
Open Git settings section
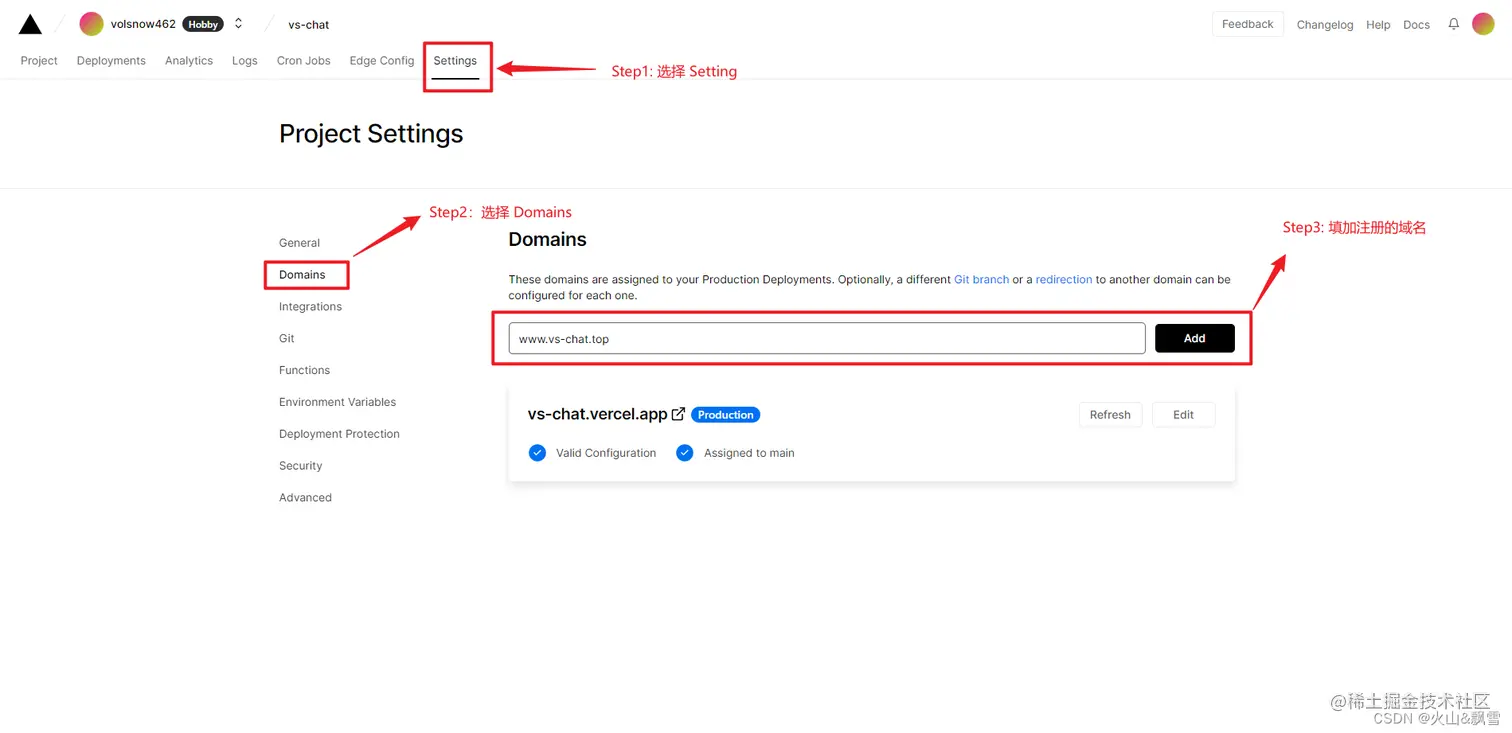[287, 339]
